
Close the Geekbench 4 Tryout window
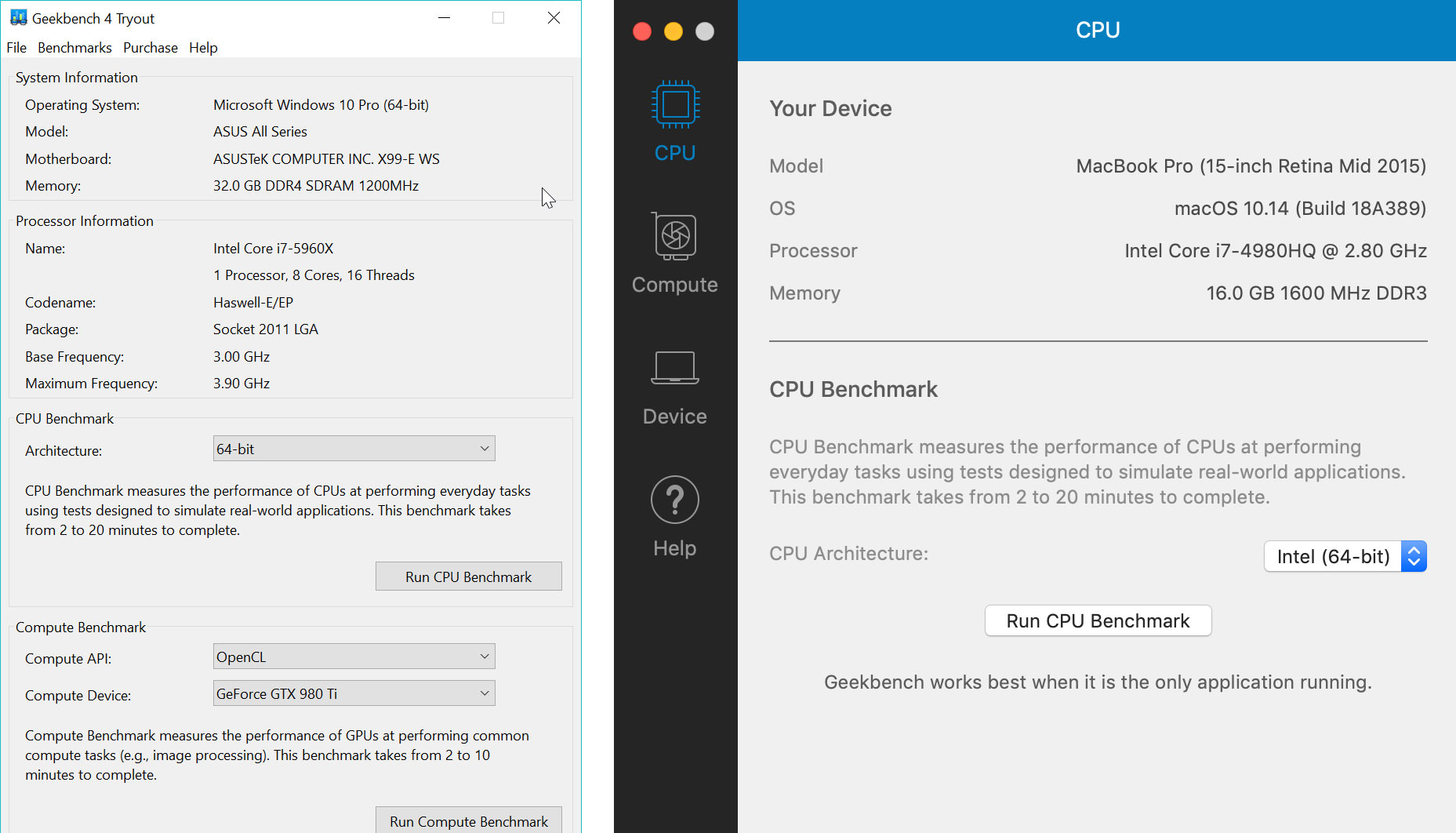click(x=554, y=18)
